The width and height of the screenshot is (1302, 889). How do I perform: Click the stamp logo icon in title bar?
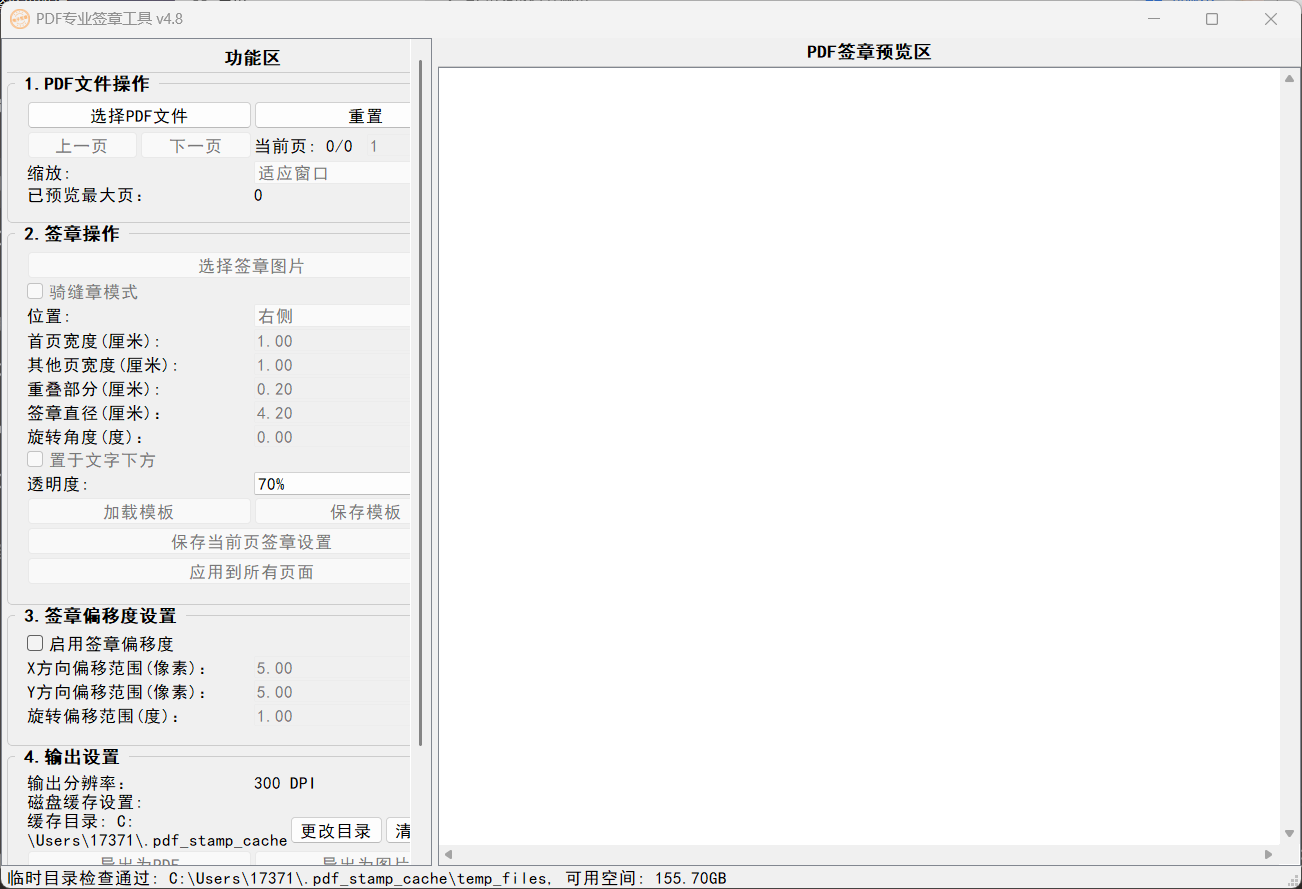[x=19, y=19]
